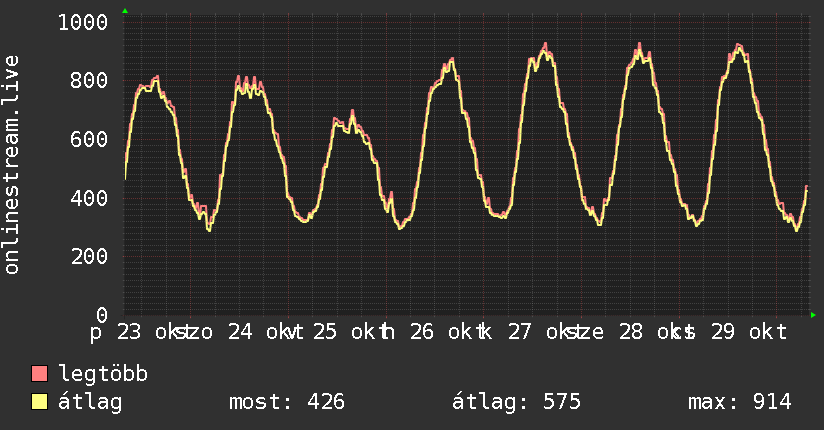Click the 0 y-axis label

[102, 315]
